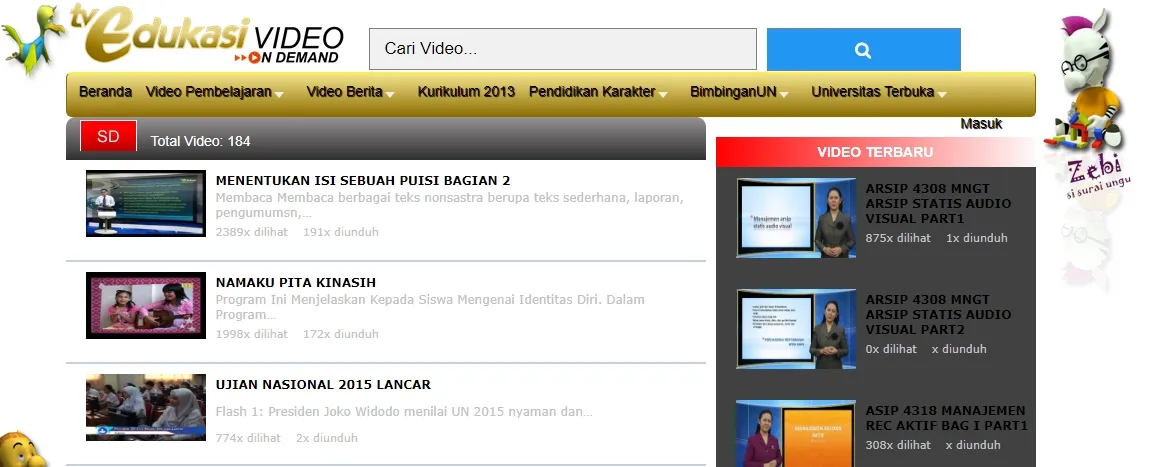Expand the BimbinganUN dropdown arrow
Image resolution: width=1164 pixels, height=467 pixels.
click(784, 94)
